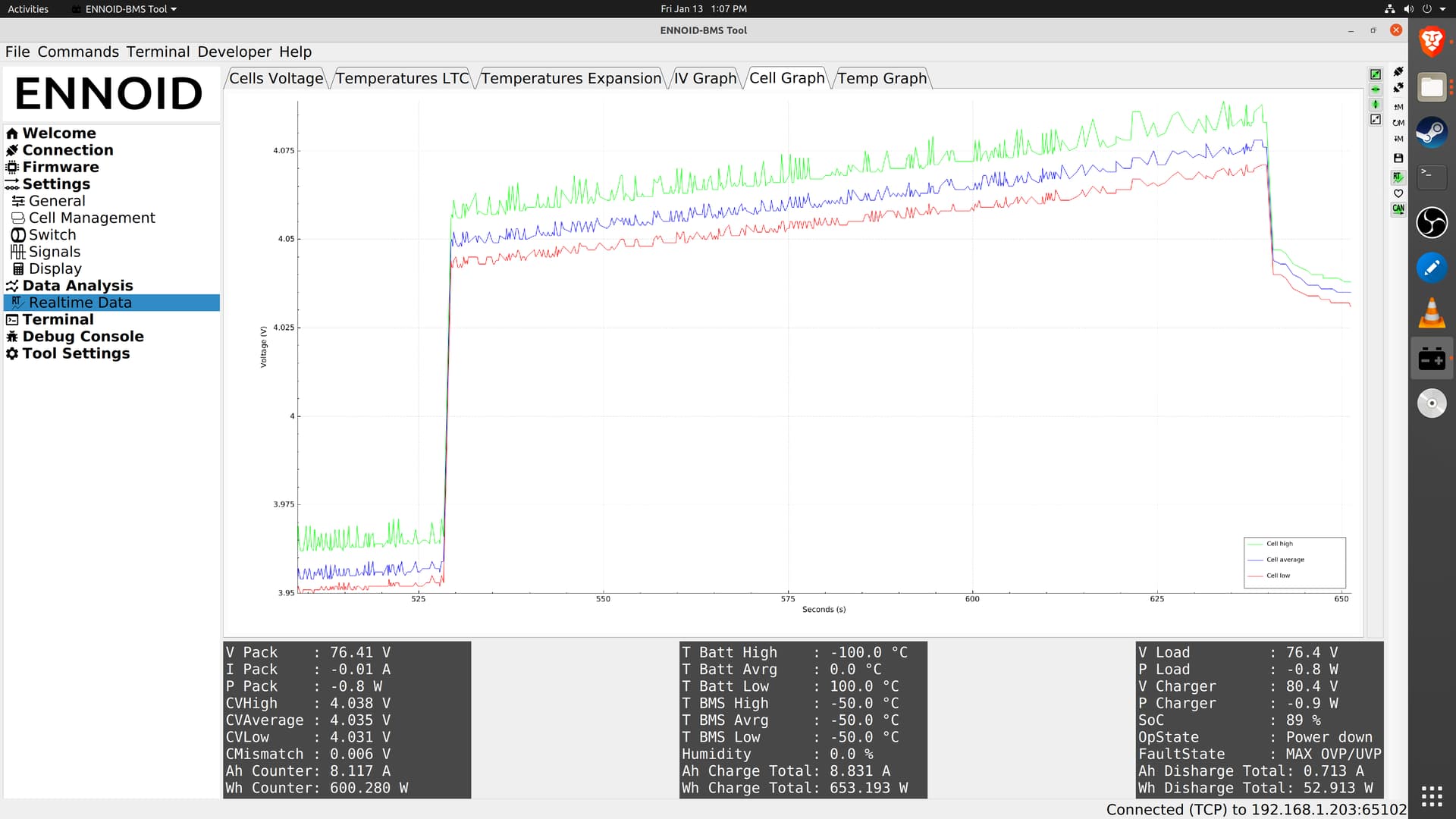The height and width of the screenshot is (819, 1456).
Task: Click the FaultState MAX OVP/UVP reading
Action: pos(1260,754)
